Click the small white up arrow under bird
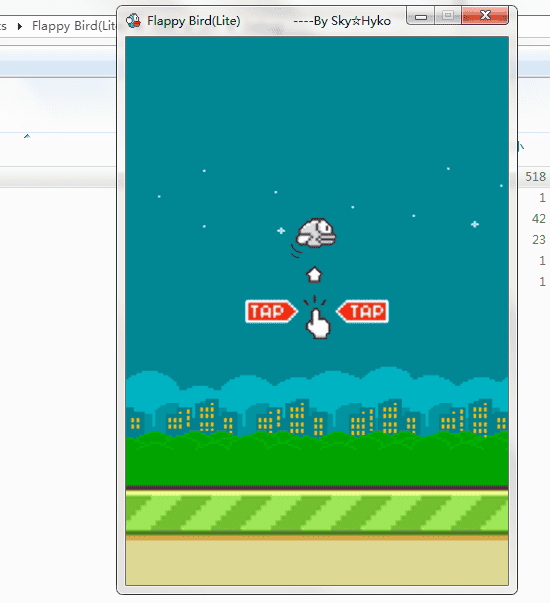The height and width of the screenshot is (603, 550). 314,275
